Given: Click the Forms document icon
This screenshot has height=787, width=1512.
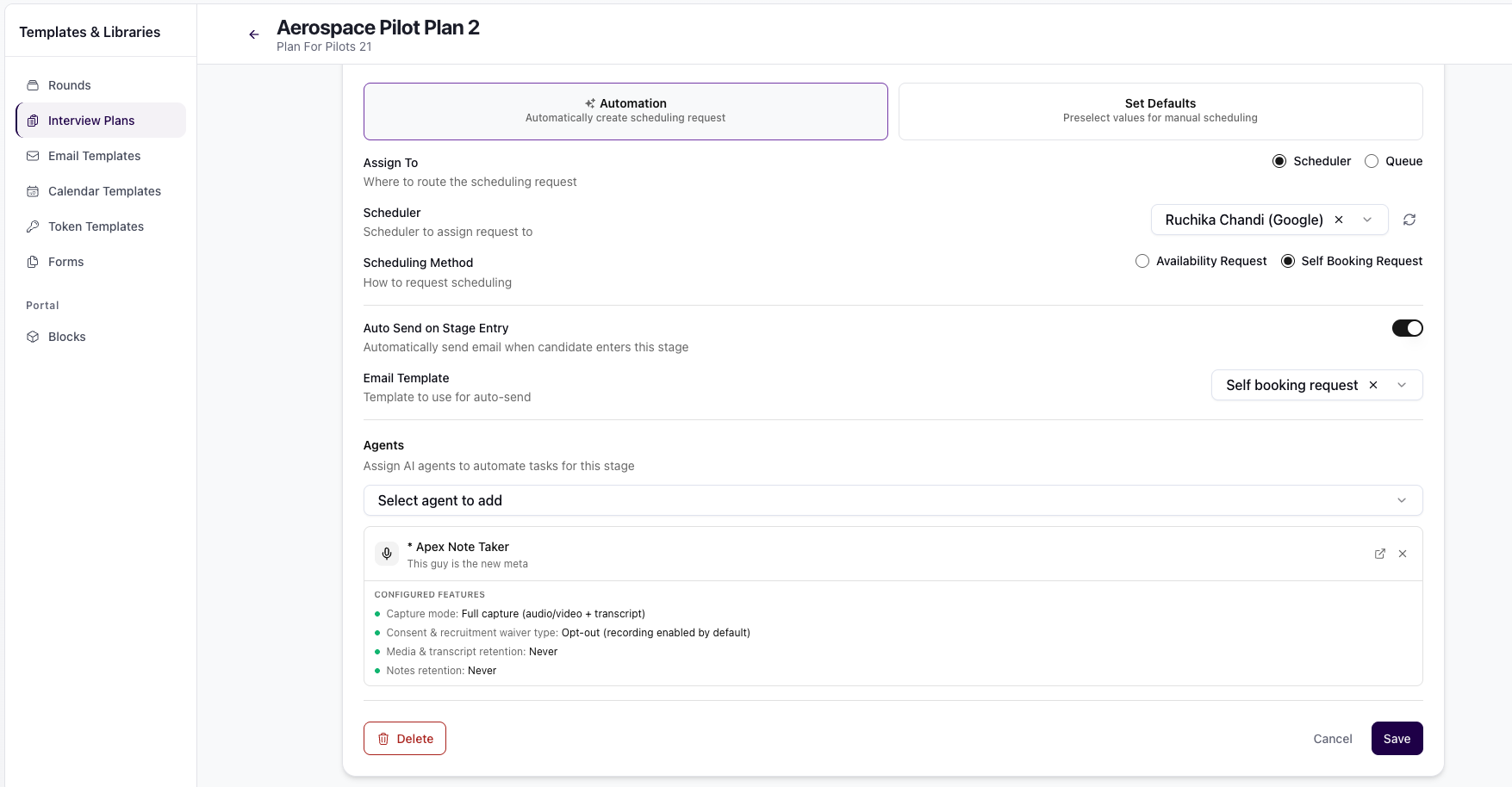Looking at the screenshot, I should pos(33,262).
